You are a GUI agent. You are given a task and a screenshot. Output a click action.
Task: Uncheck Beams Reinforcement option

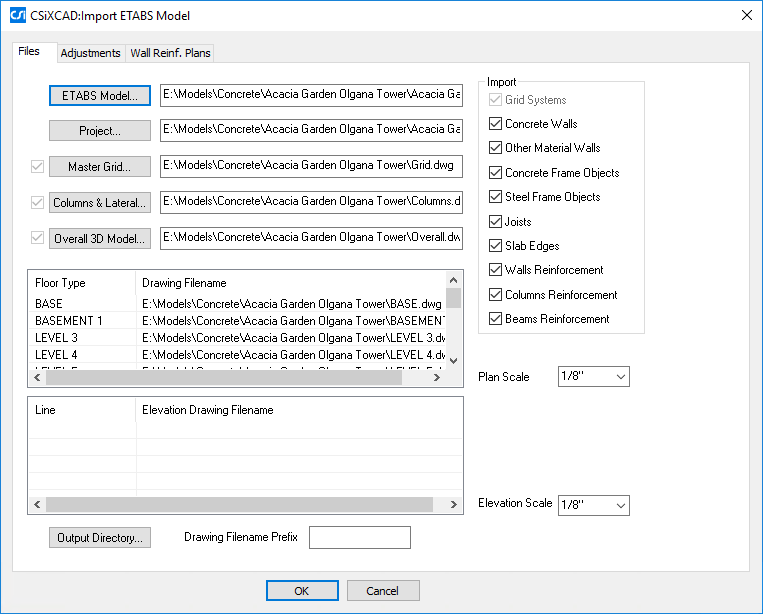click(x=495, y=319)
